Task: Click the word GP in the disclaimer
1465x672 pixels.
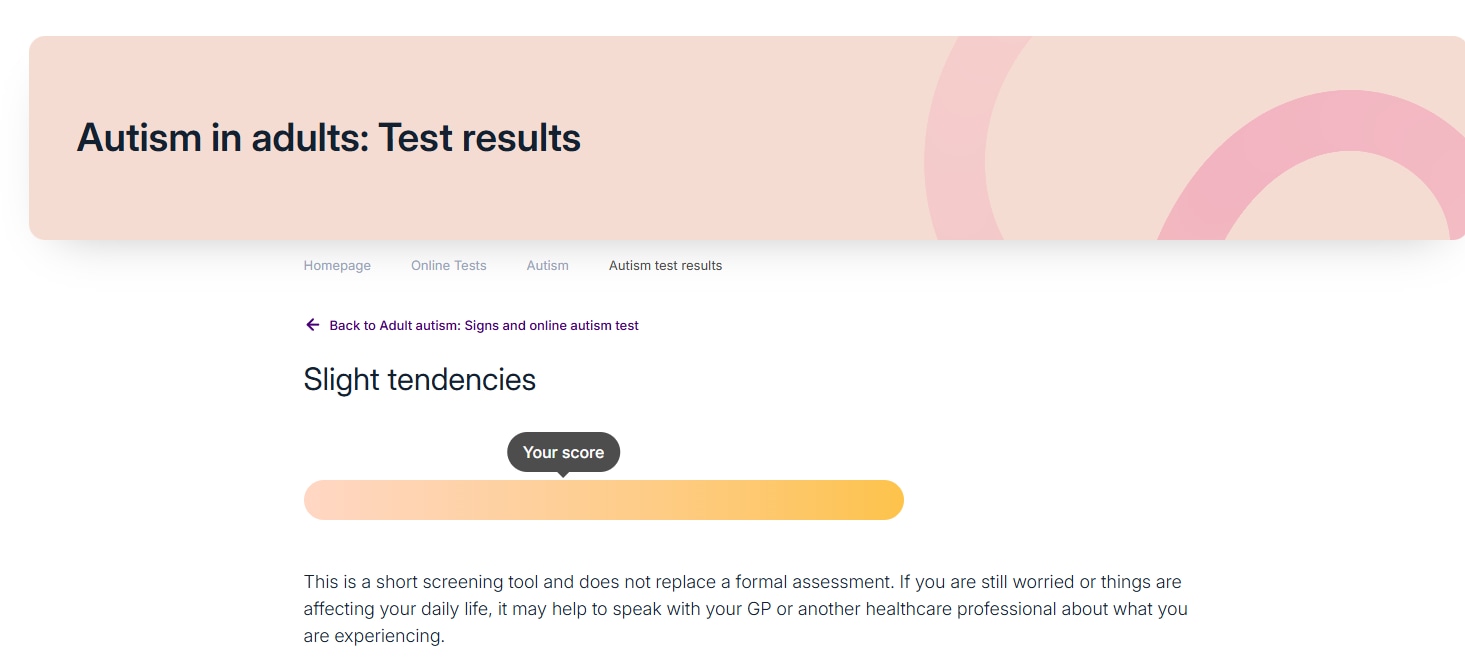Action: point(759,609)
